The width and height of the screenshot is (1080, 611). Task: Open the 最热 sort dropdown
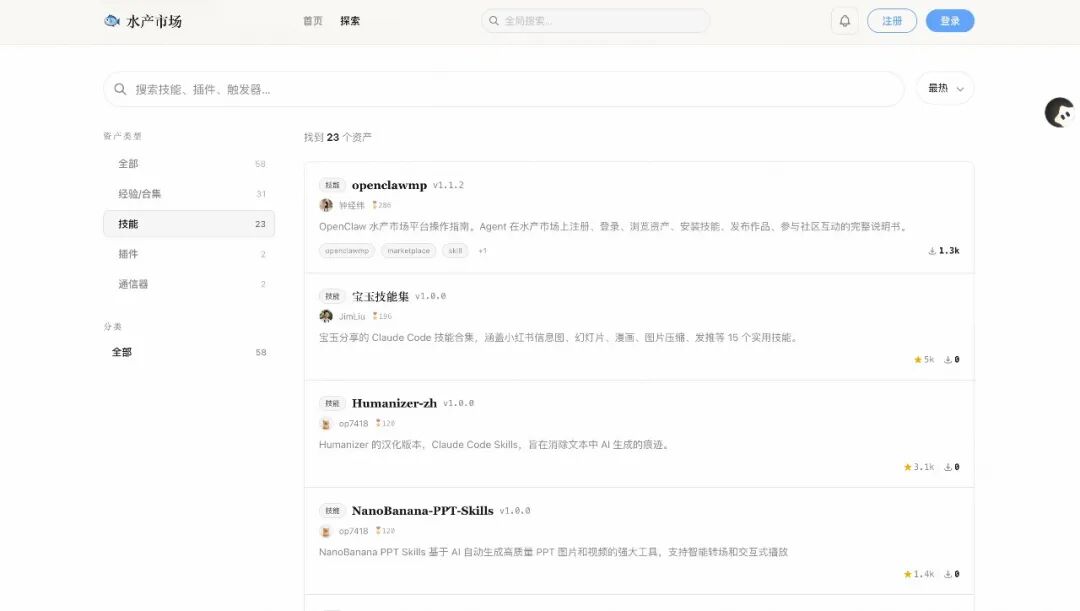click(944, 88)
